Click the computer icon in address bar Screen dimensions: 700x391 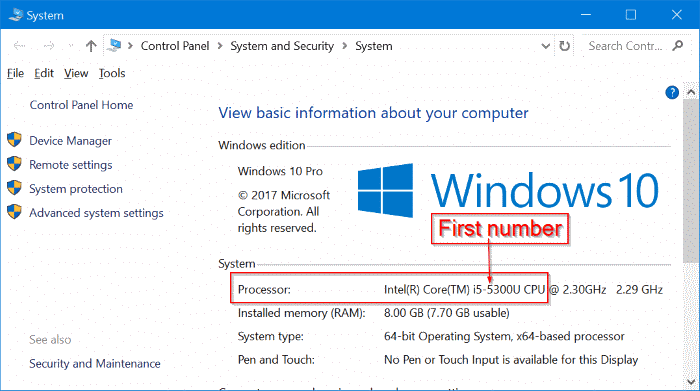coord(114,46)
